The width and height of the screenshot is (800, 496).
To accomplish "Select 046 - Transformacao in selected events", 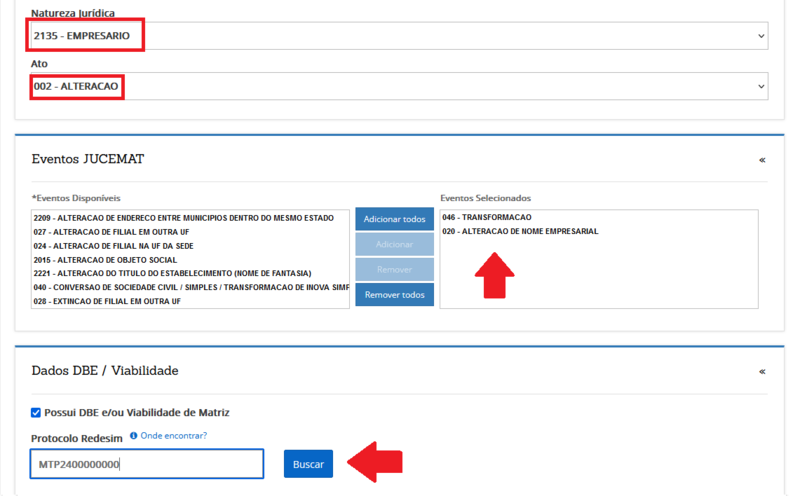I will tap(486, 217).
